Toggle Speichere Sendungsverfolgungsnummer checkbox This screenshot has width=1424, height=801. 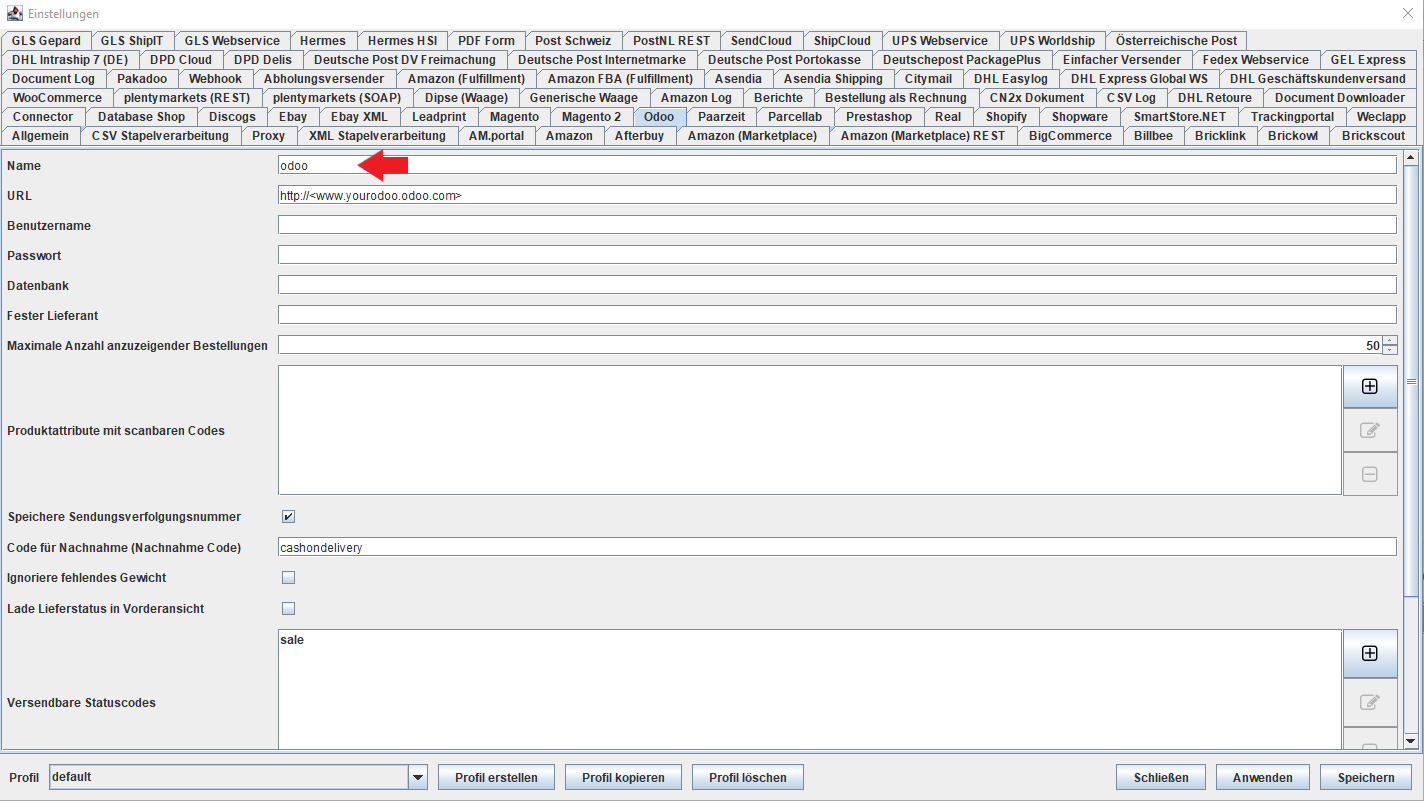[288, 517]
